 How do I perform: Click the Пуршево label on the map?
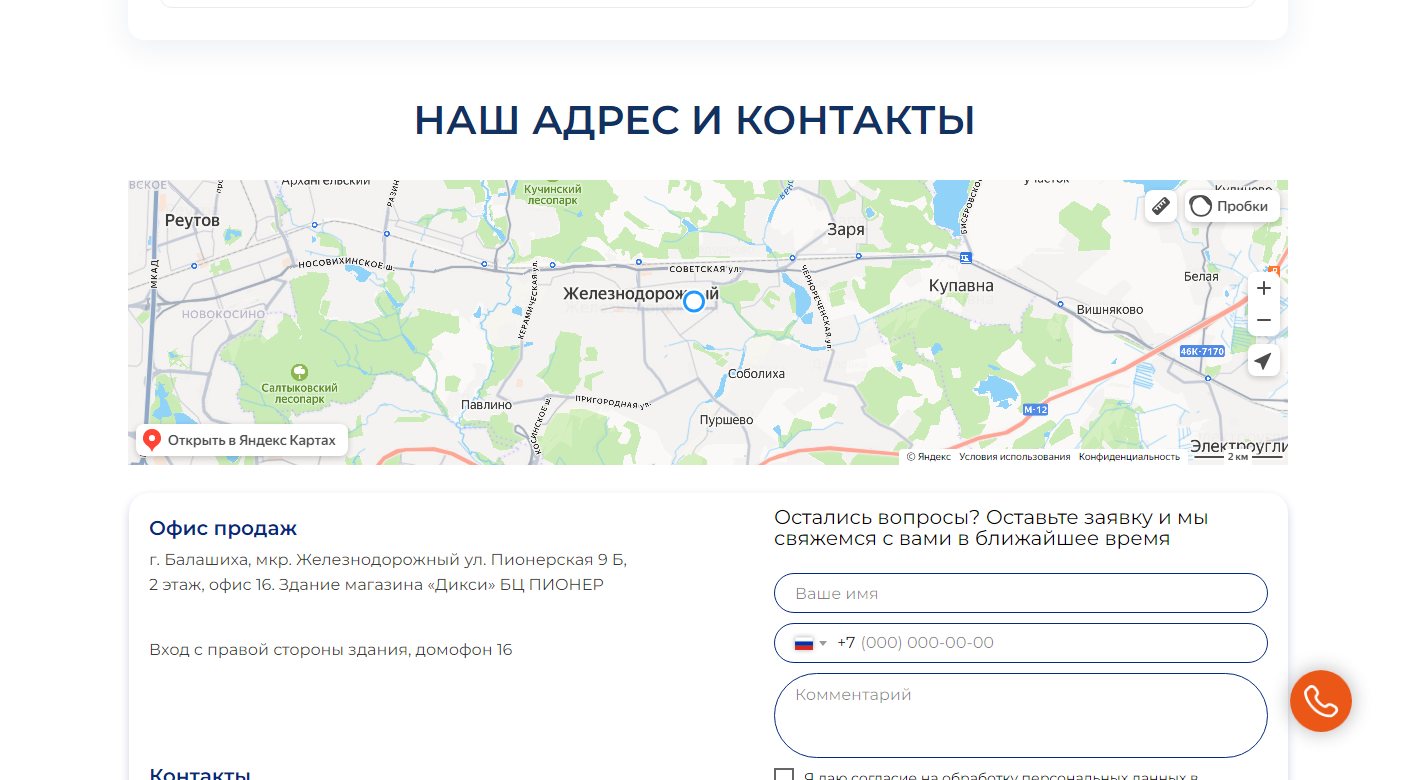pos(726,420)
